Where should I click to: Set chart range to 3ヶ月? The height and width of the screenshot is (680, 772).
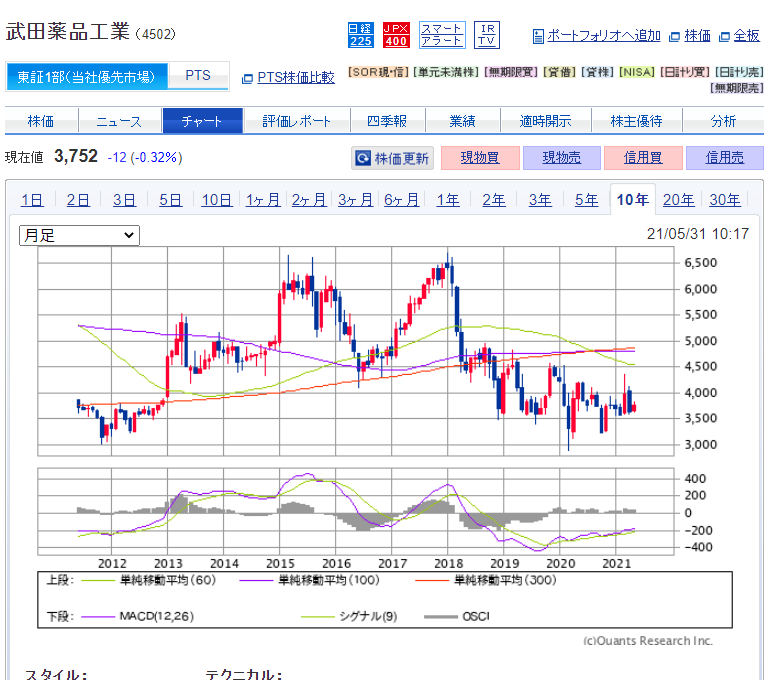click(x=355, y=200)
